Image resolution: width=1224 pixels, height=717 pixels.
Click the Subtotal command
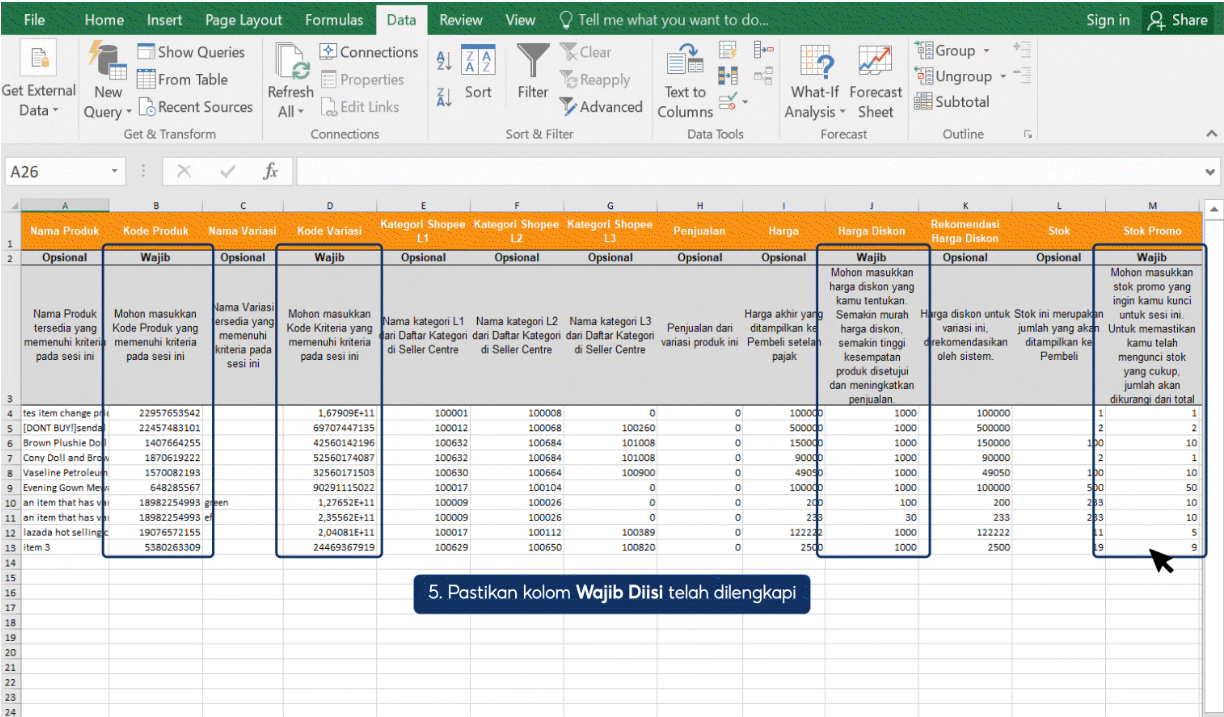[951, 102]
